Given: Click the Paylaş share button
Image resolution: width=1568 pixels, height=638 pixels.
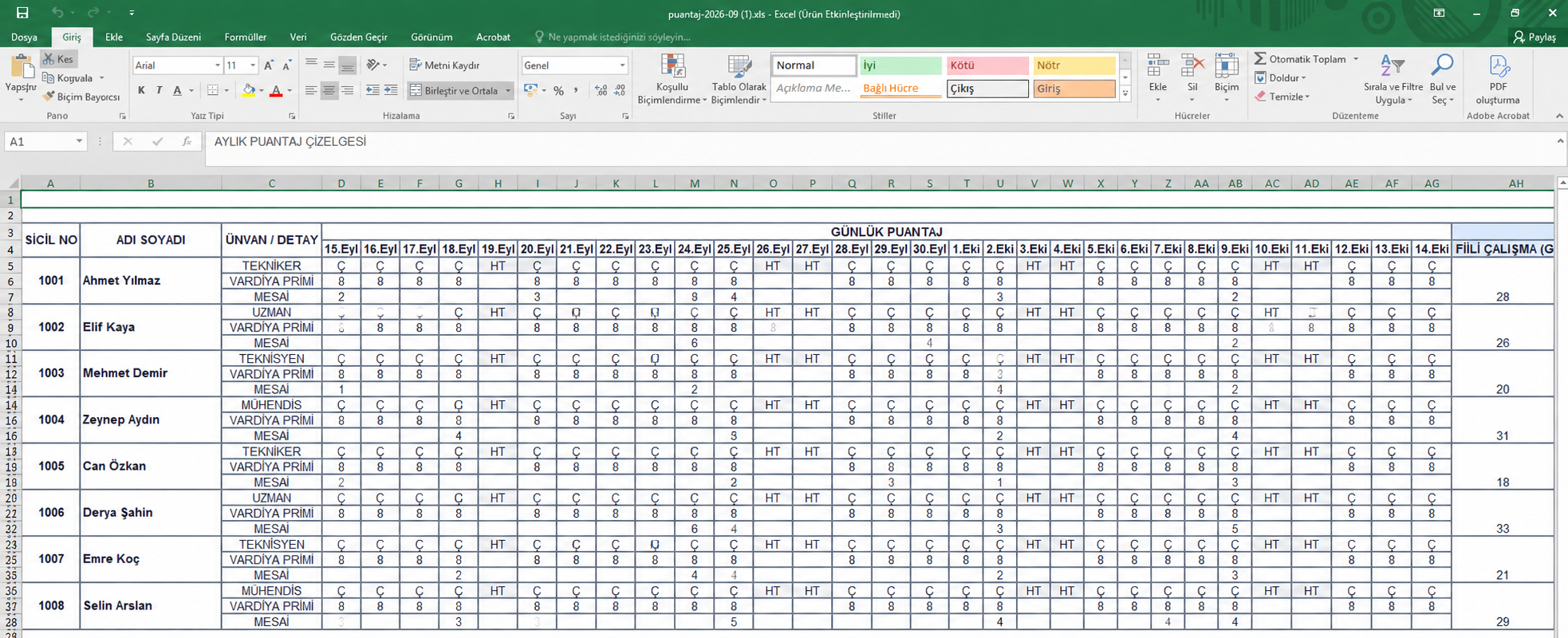Looking at the screenshot, I should (x=1535, y=37).
